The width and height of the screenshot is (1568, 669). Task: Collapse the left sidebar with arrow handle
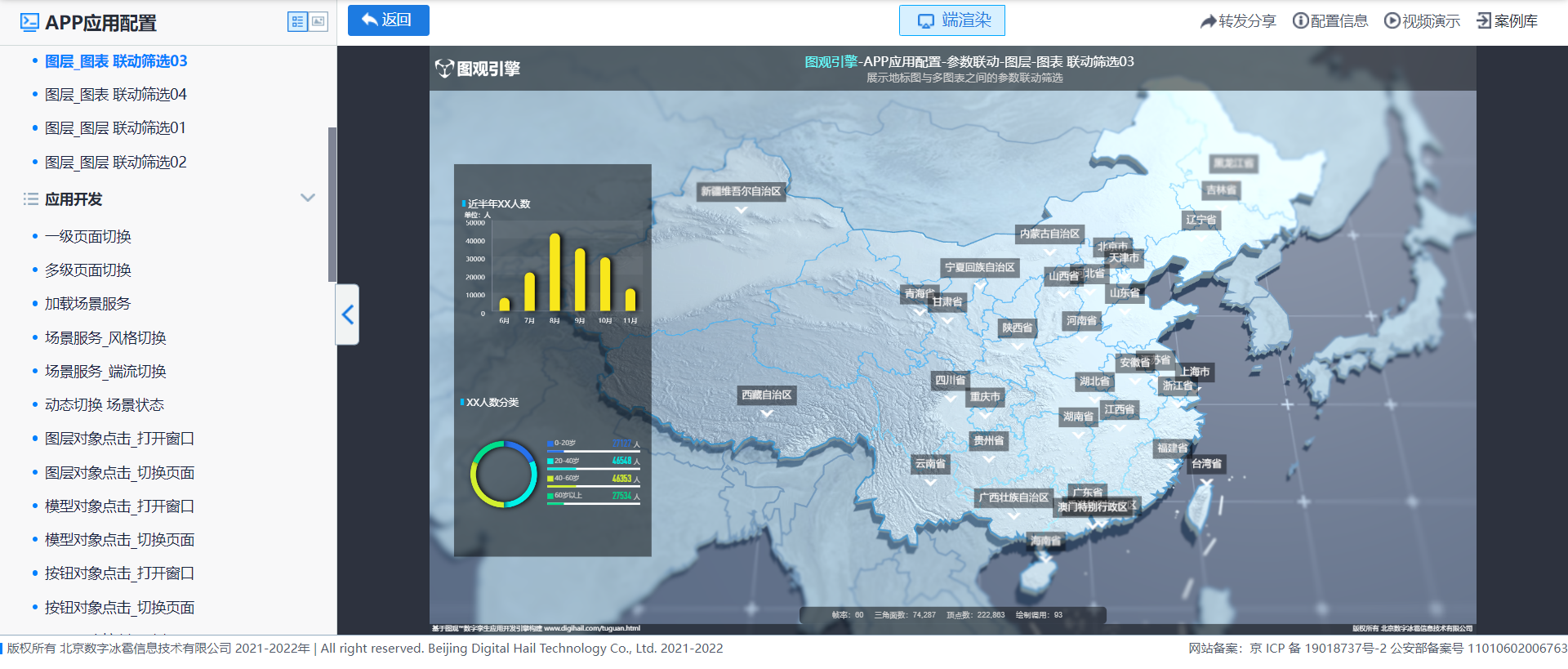(348, 314)
